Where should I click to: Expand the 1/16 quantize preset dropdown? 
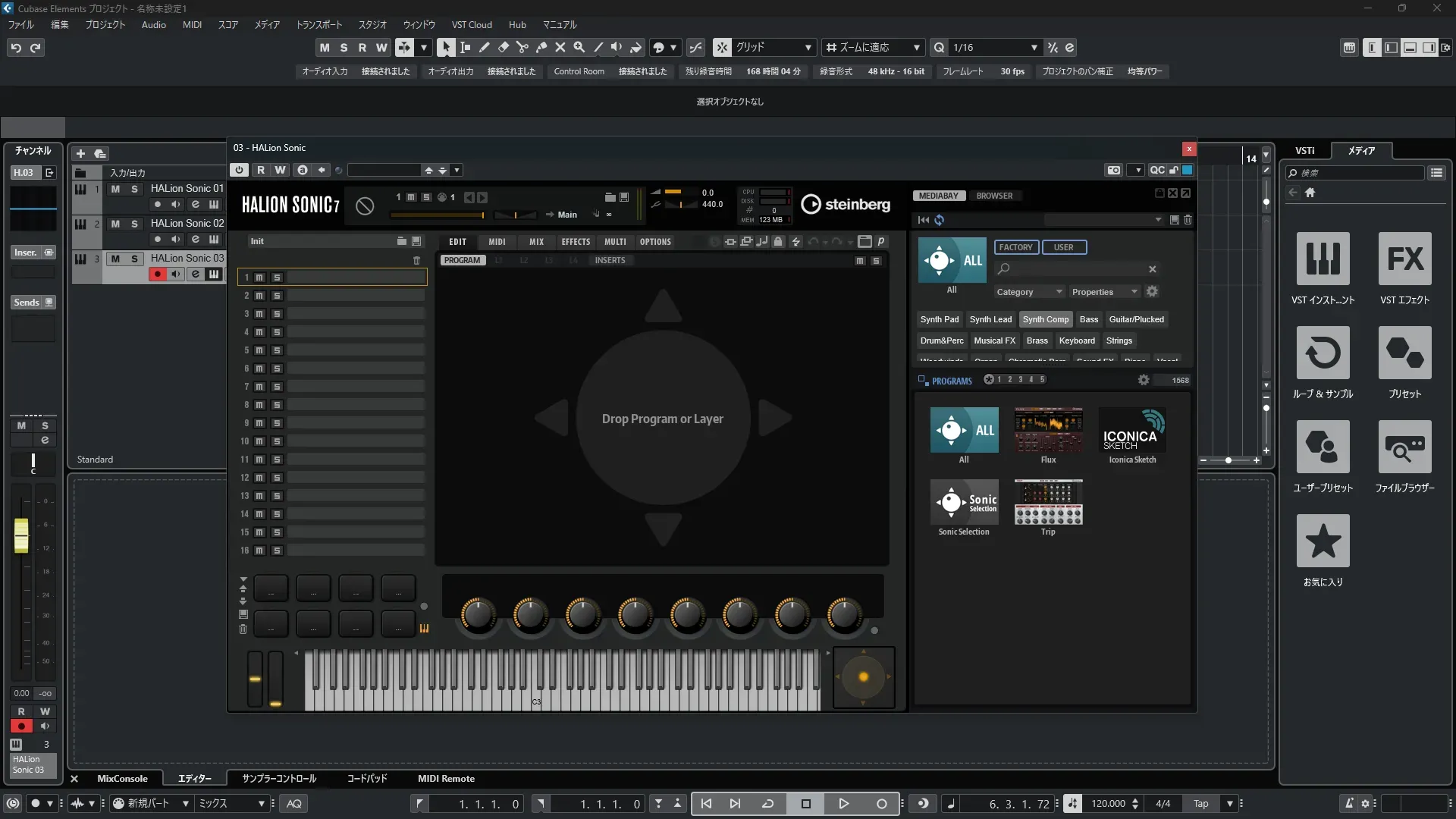click(1034, 48)
